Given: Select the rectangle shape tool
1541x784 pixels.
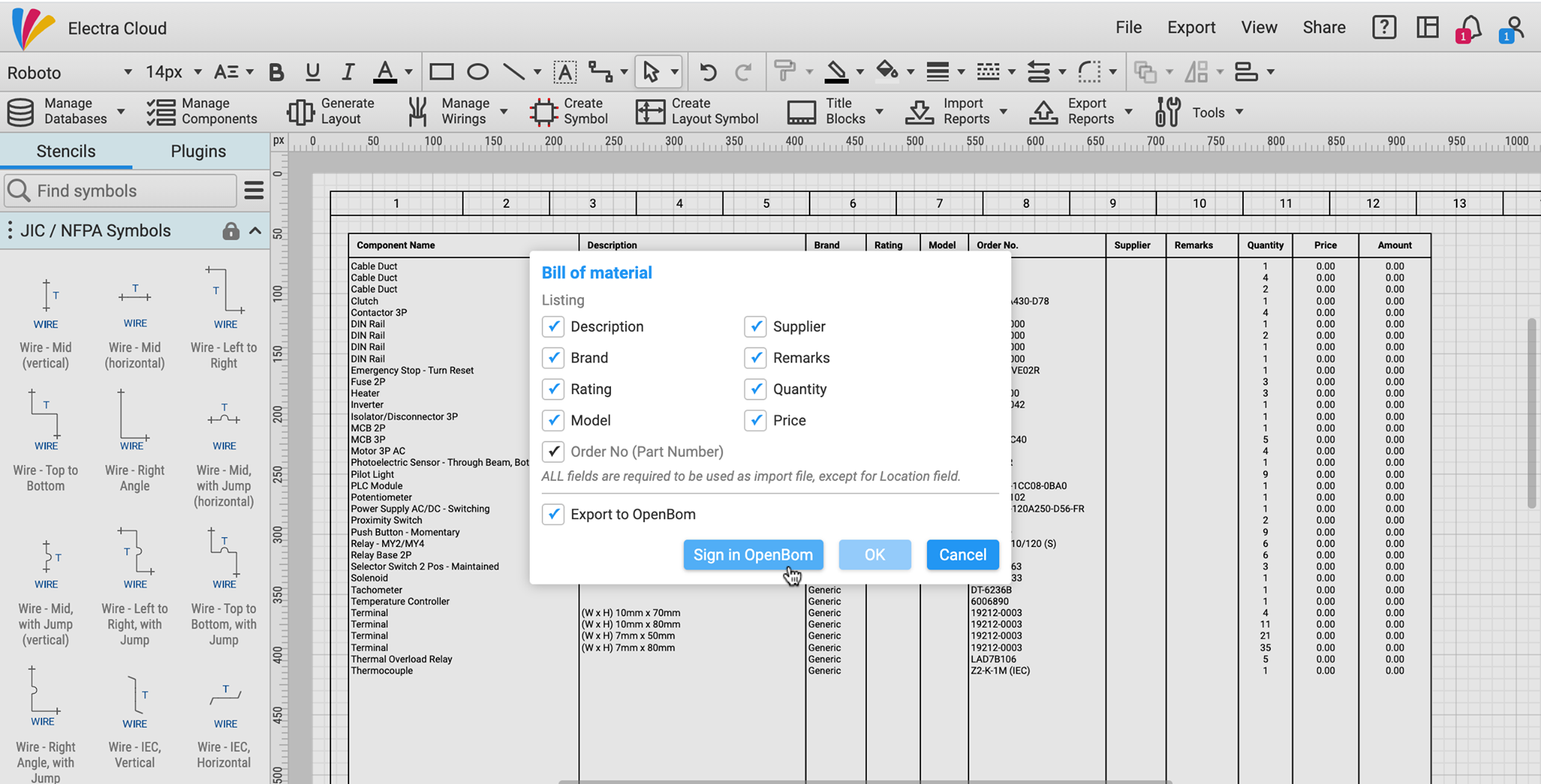Looking at the screenshot, I should click(x=442, y=72).
